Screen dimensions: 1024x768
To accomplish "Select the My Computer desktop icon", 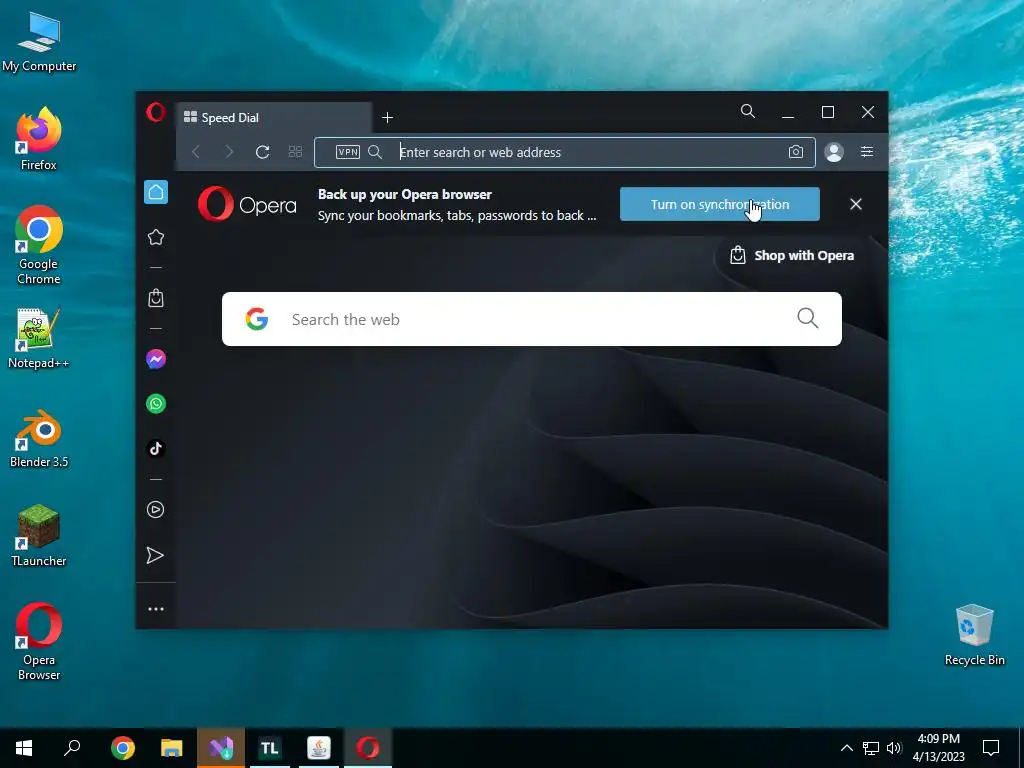I will [39, 42].
